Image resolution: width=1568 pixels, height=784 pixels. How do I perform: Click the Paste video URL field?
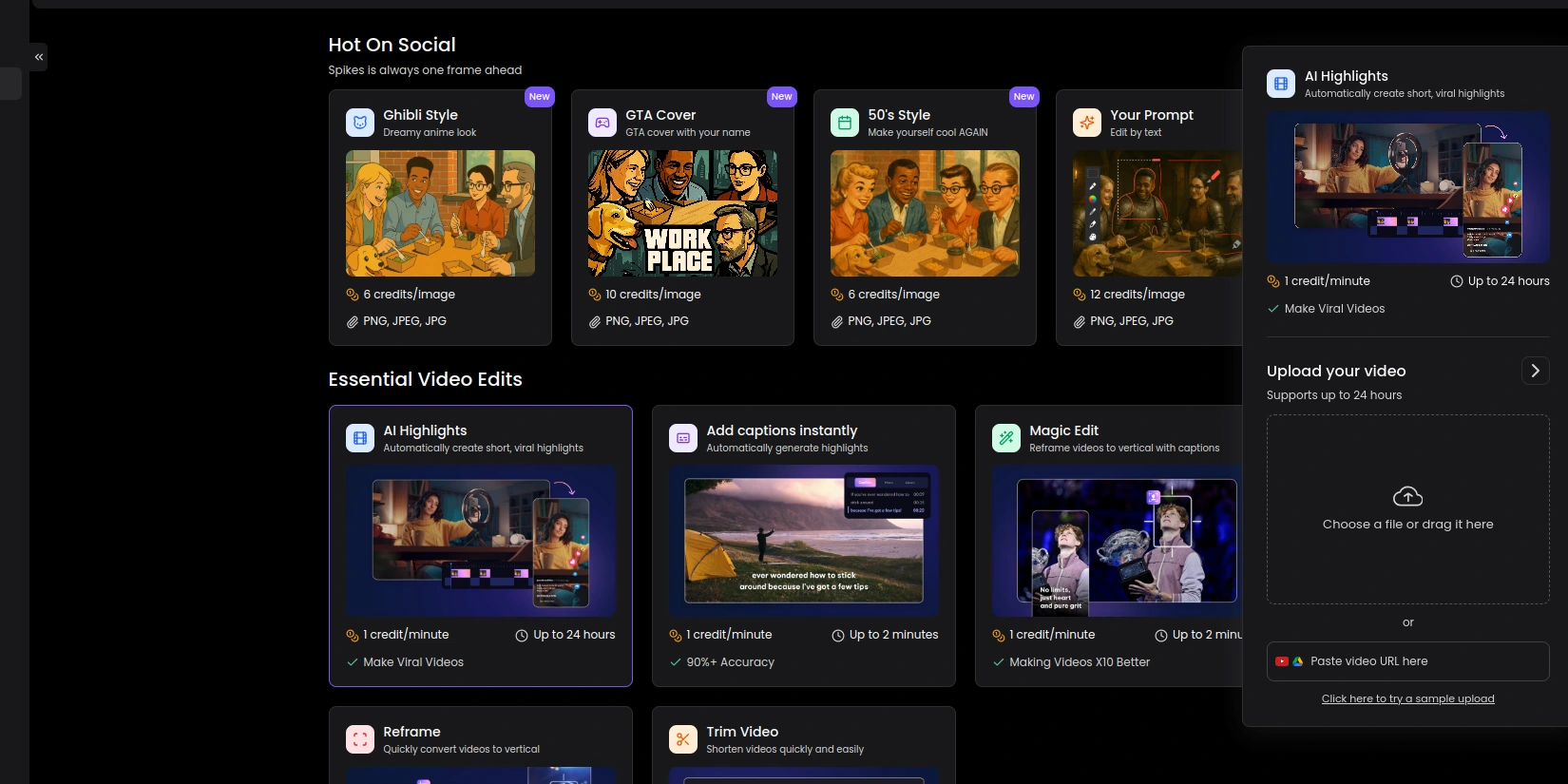[x=1407, y=661]
